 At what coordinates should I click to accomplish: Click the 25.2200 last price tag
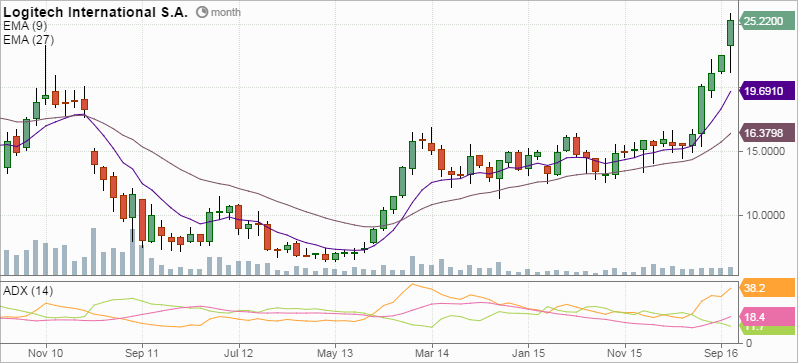click(766, 21)
